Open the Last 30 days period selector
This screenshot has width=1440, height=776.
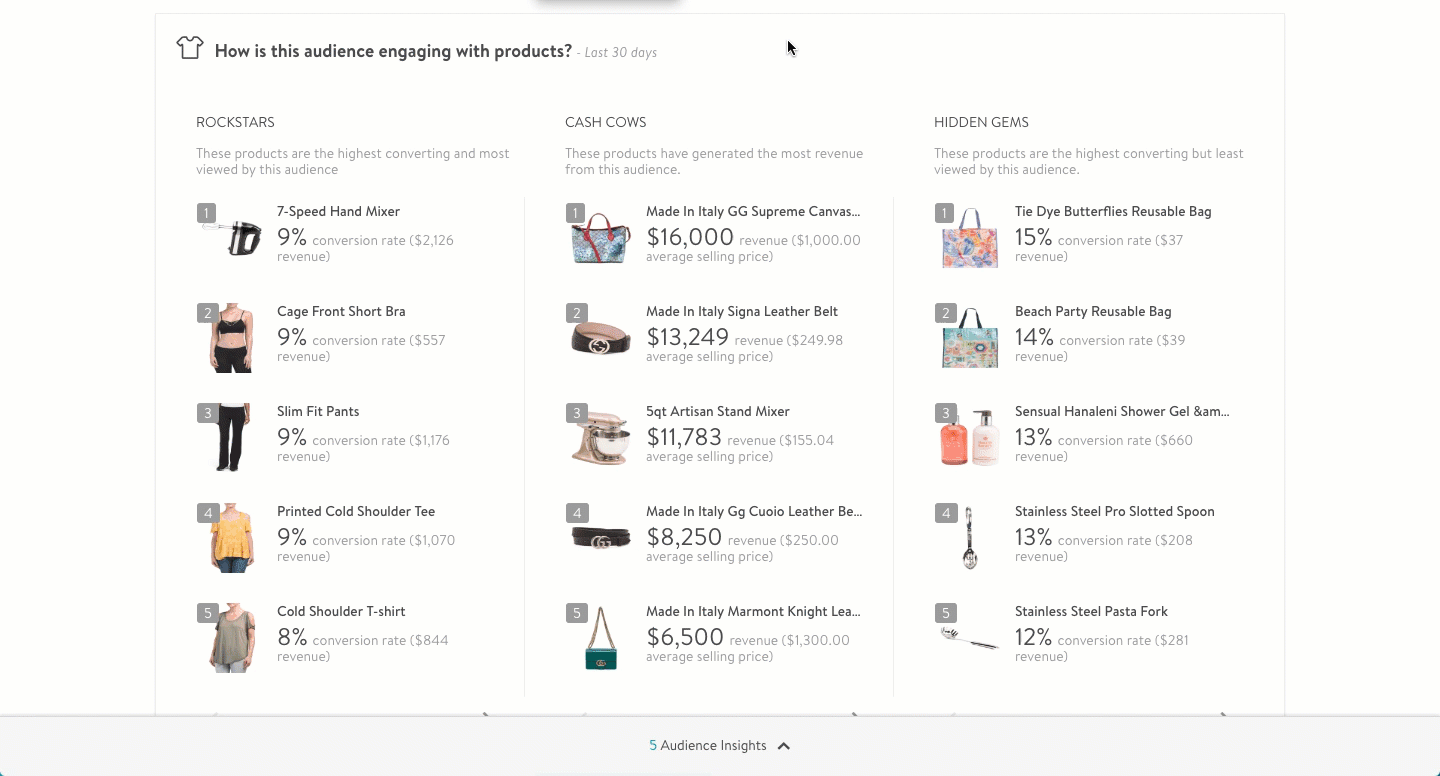[x=618, y=52]
